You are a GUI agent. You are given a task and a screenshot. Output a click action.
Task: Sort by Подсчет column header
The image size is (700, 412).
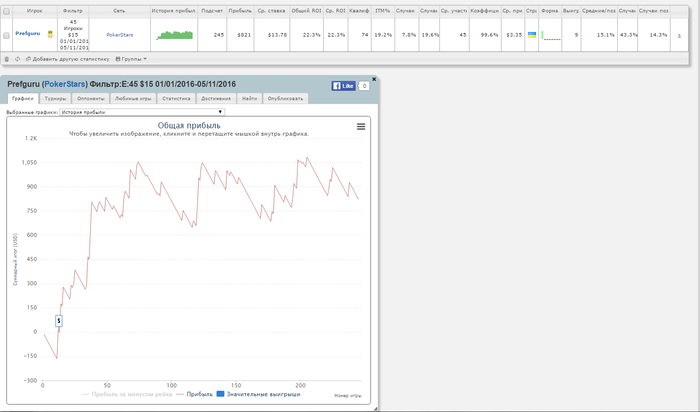click(x=212, y=11)
